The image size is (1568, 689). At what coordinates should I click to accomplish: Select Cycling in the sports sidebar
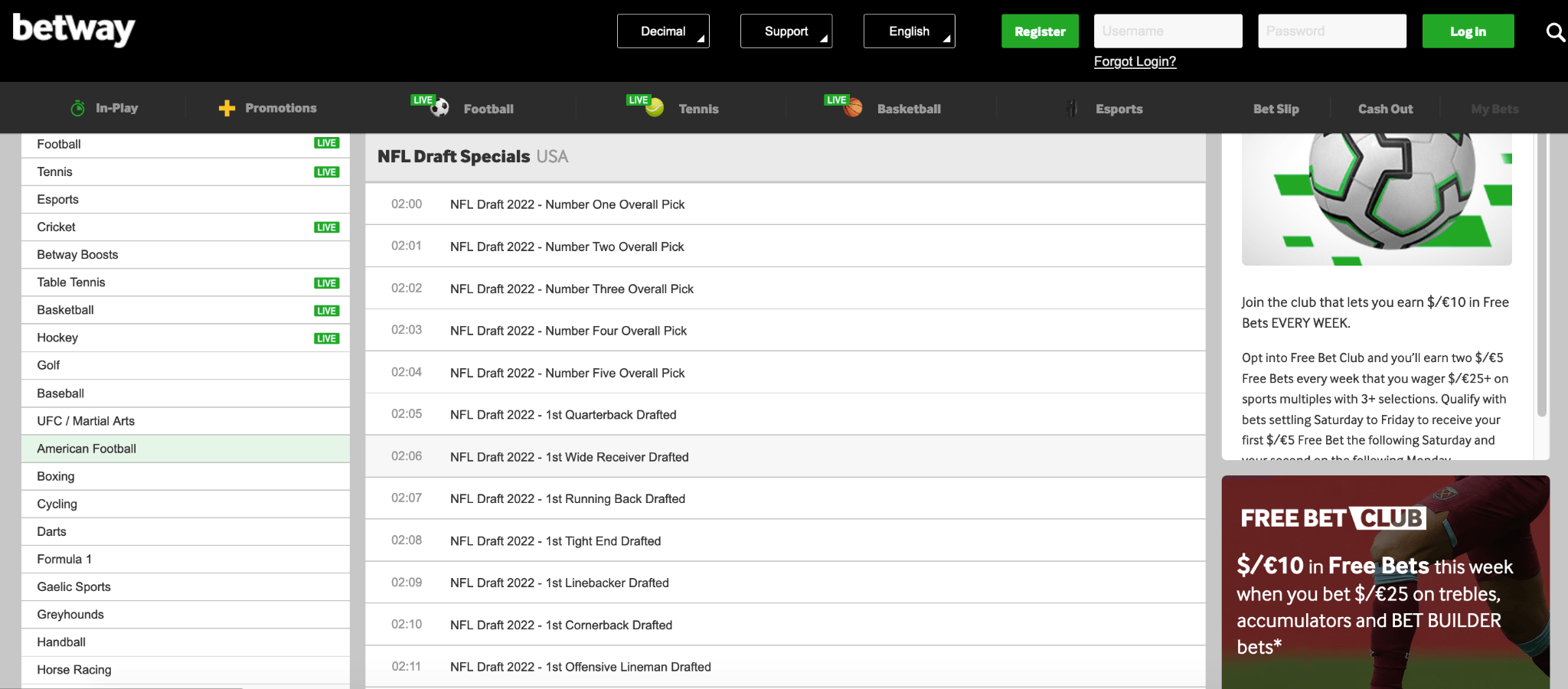pyautogui.click(x=185, y=504)
